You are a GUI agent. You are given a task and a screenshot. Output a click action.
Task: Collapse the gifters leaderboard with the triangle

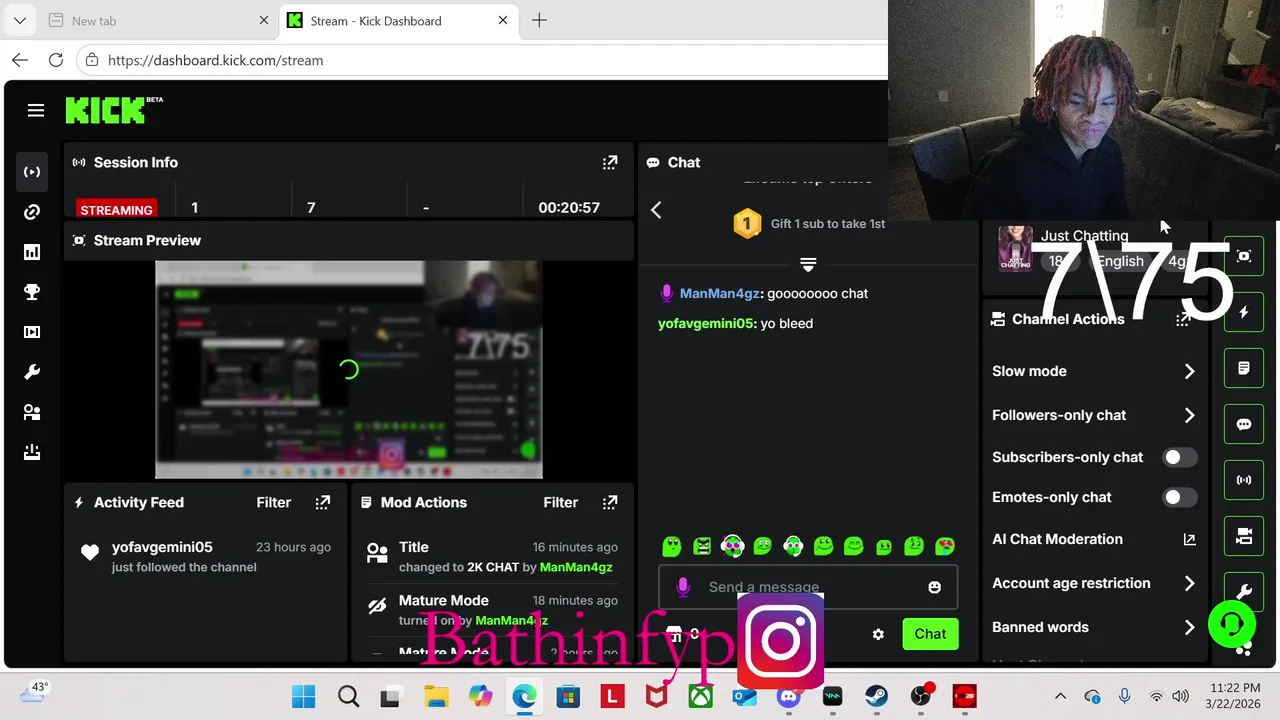click(808, 264)
